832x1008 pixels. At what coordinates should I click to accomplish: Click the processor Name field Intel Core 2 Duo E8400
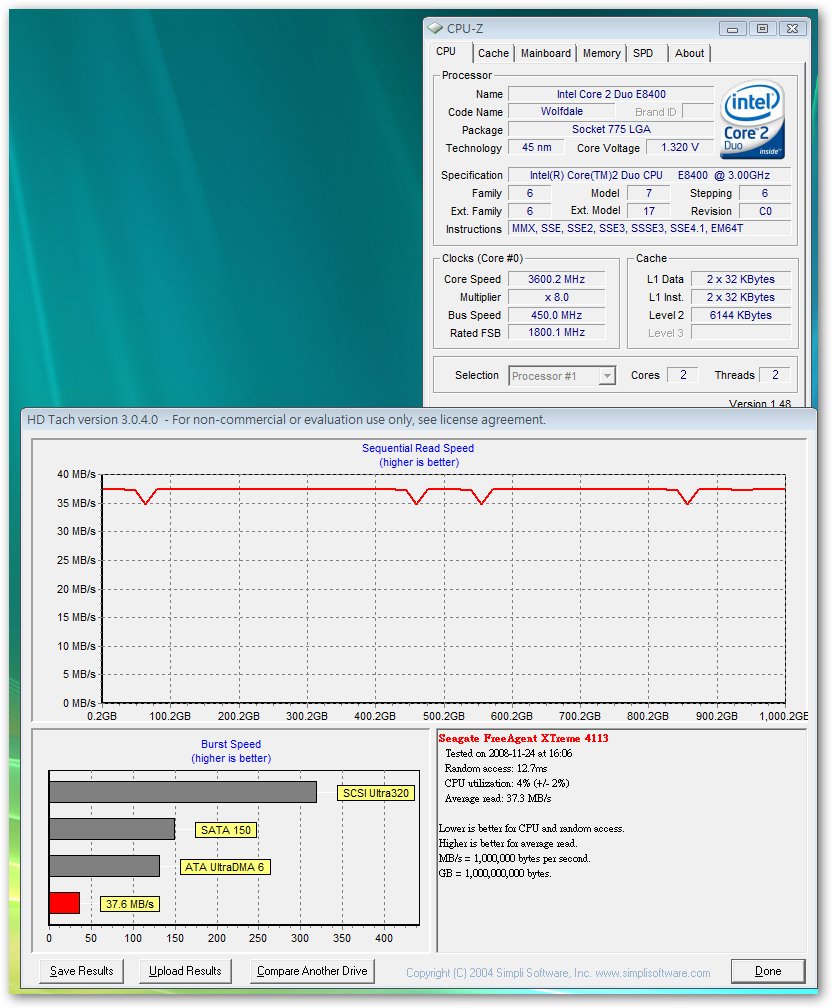coord(611,94)
